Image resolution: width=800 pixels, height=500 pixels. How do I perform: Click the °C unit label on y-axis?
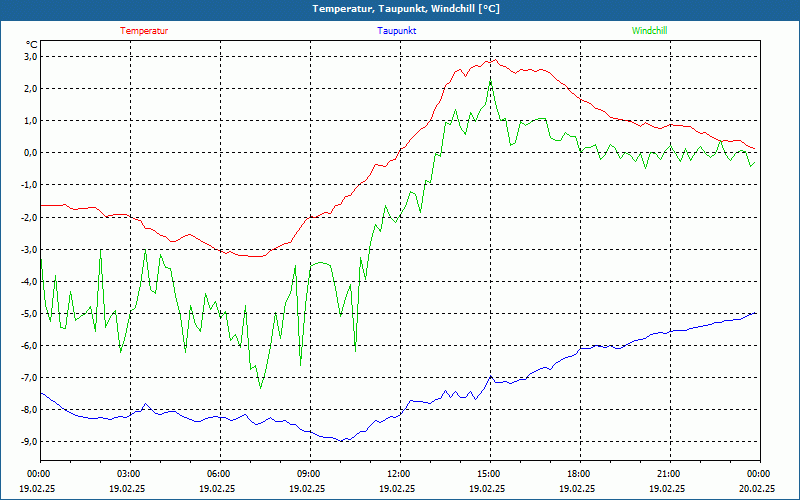click(x=32, y=44)
